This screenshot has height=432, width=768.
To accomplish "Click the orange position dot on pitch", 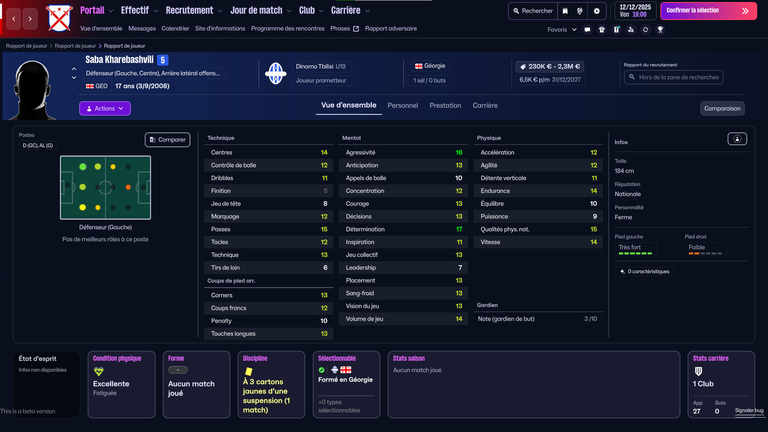I will (x=128, y=187).
